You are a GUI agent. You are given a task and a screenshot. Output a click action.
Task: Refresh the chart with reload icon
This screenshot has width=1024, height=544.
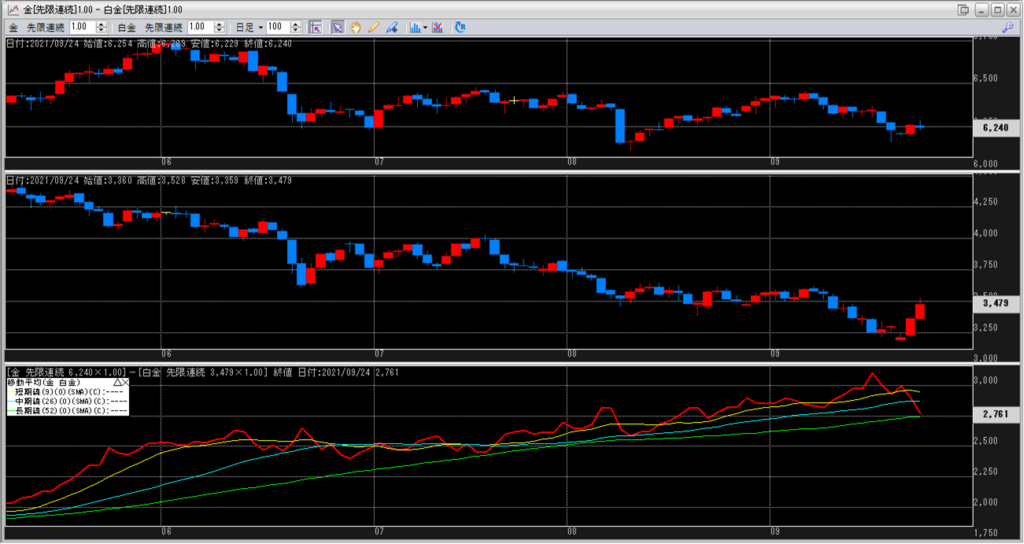(459, 26)
